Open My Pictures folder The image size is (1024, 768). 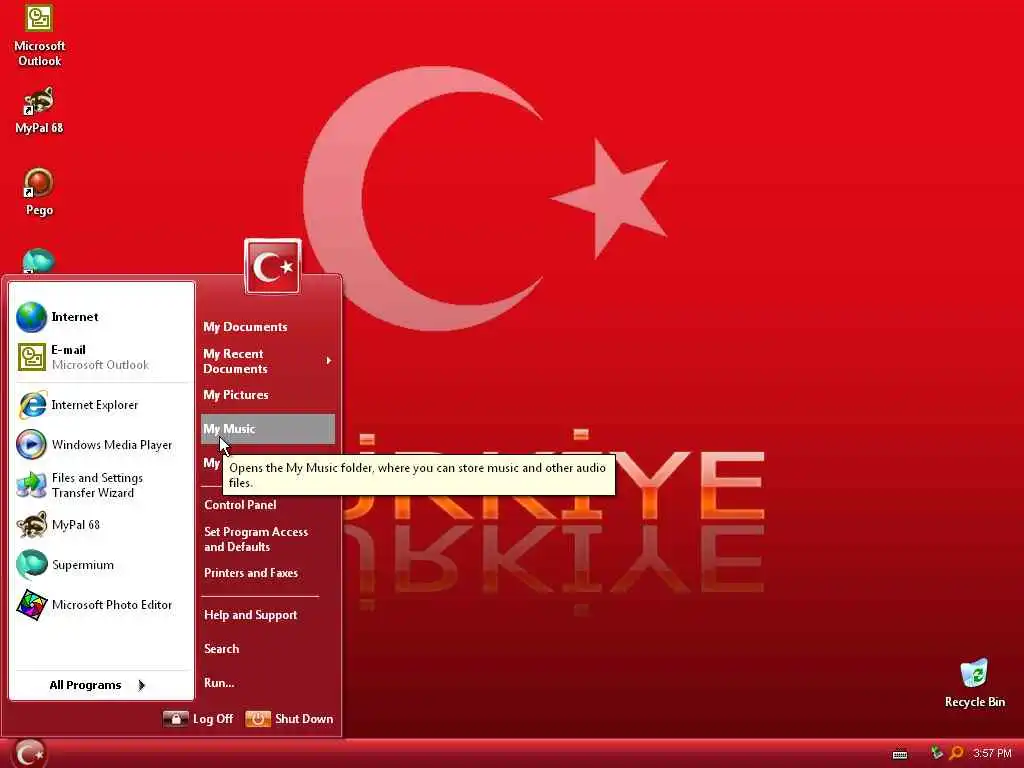[268, 394]
